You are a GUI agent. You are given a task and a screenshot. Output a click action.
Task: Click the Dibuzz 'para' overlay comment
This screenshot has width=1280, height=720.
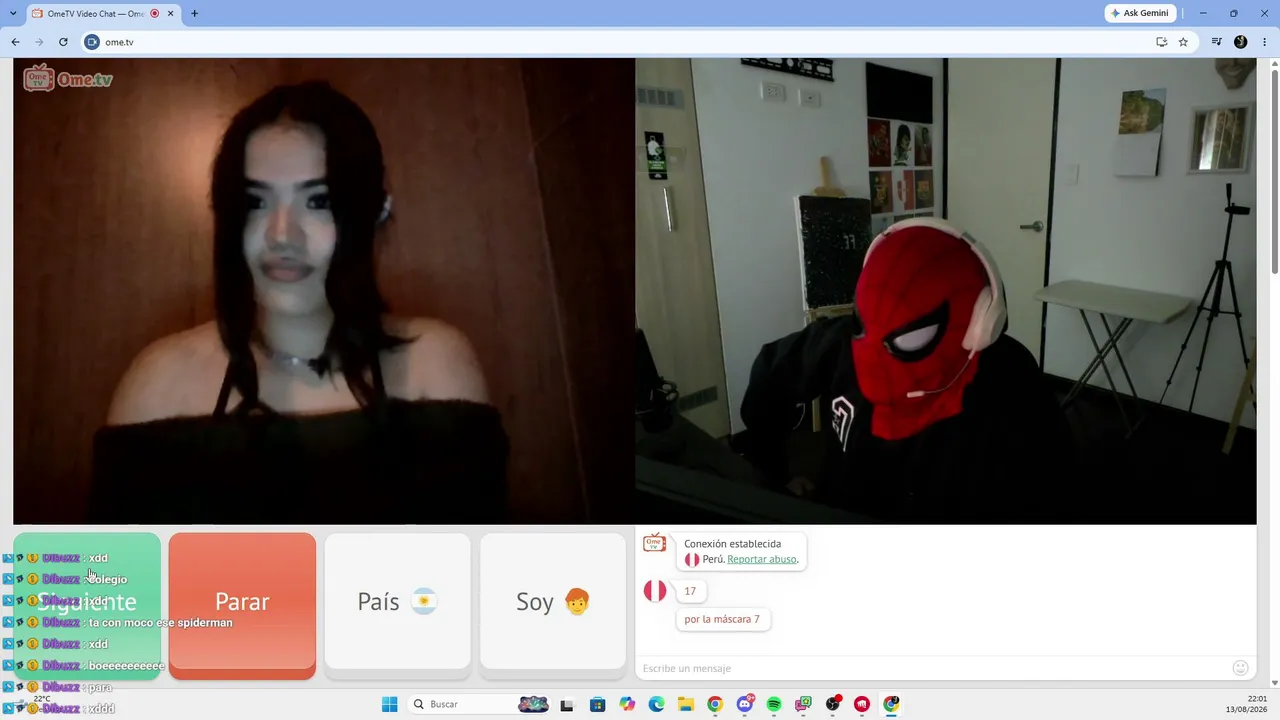click(x=100, y=687)
